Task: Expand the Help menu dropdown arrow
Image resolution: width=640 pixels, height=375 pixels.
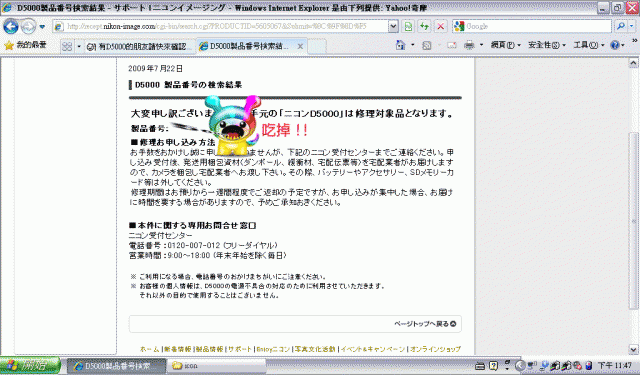Action: pyautogui.click(x=623, y=45)
